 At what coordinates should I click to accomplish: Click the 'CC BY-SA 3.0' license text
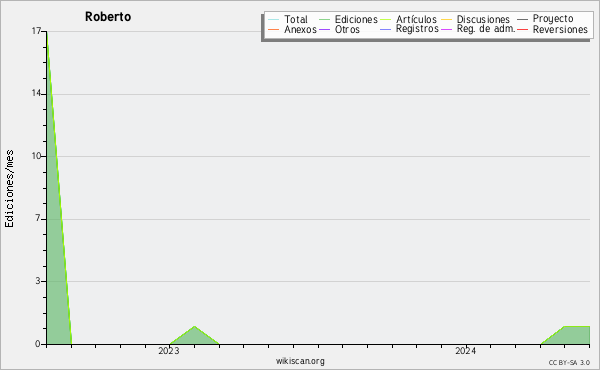pos(569,363)
